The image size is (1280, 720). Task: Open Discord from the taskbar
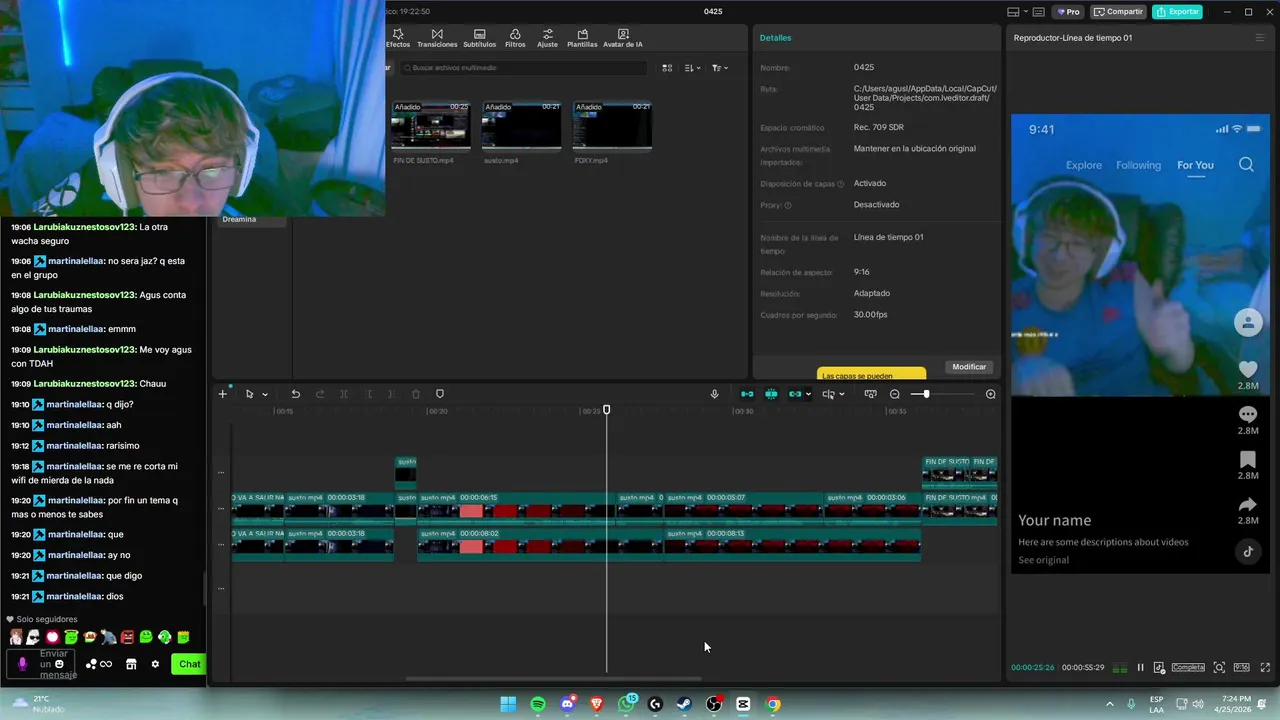[x=567, y=704]
